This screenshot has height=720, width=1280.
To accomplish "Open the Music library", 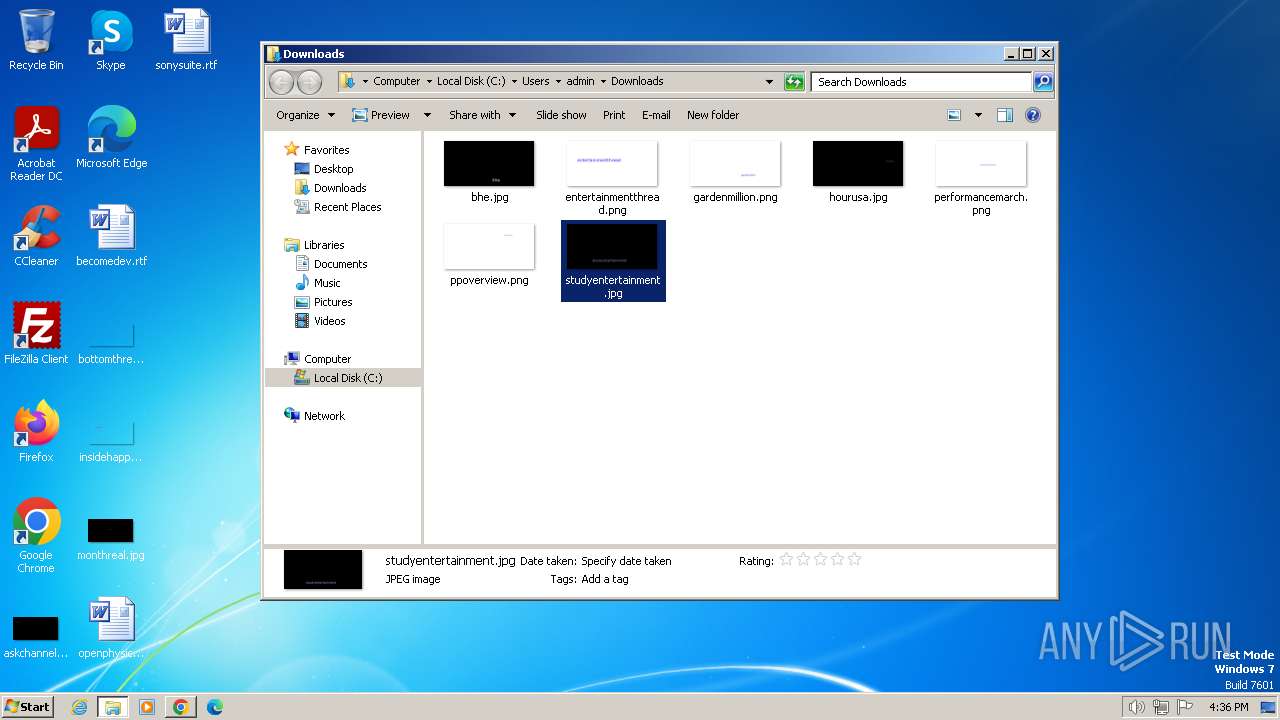I will click(327, 283).
